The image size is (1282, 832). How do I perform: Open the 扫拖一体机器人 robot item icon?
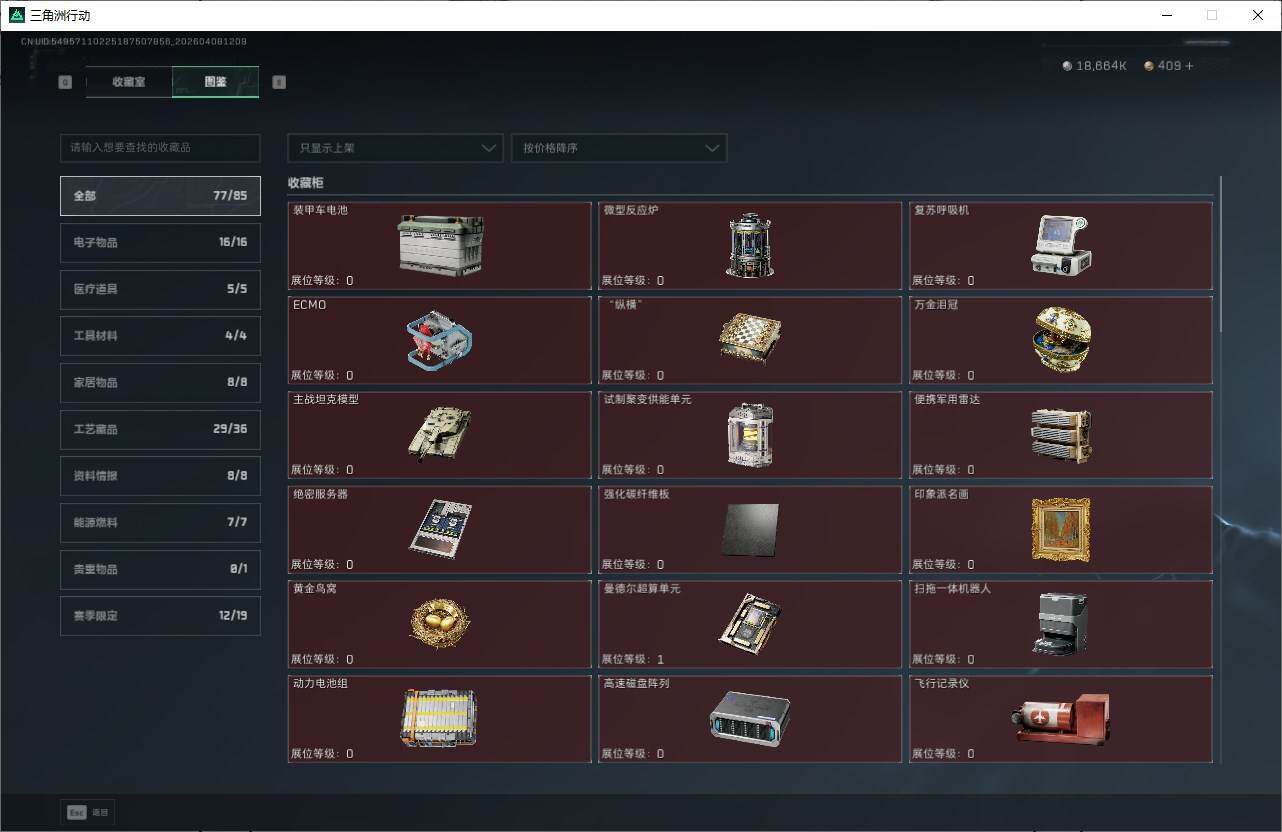1061,623
